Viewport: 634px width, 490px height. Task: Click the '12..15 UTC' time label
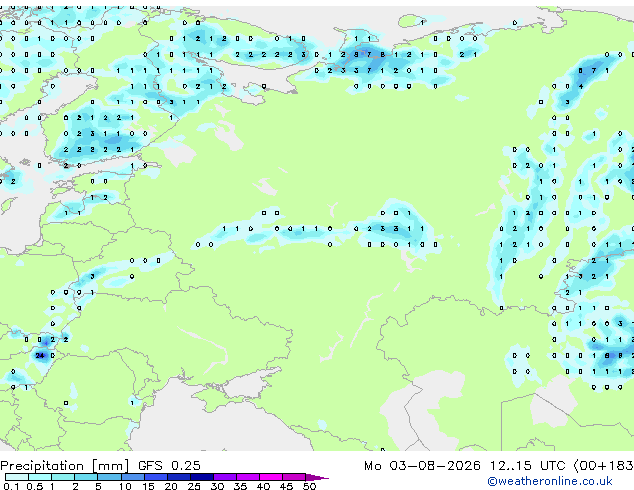click(527, 466)
